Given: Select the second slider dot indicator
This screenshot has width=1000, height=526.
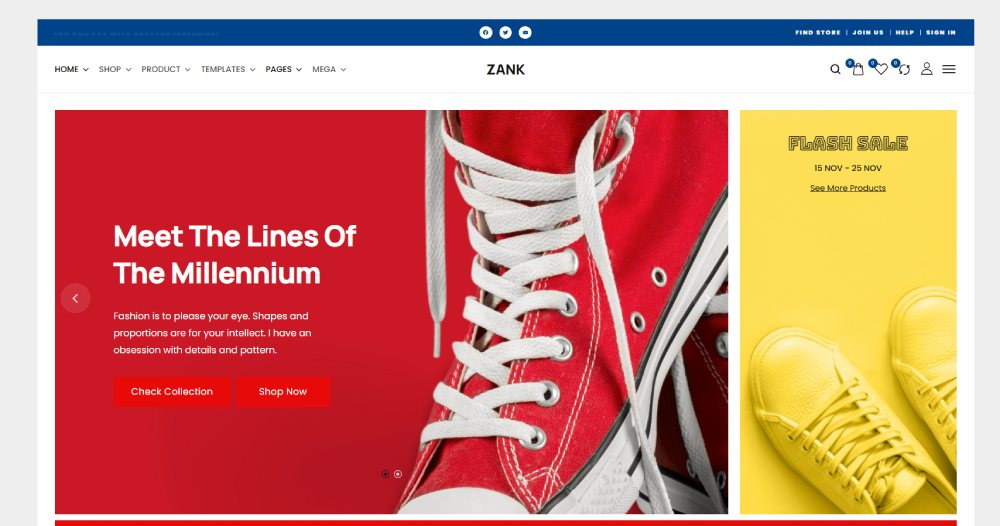Looking at the screenshot, I should coord(398,474).
